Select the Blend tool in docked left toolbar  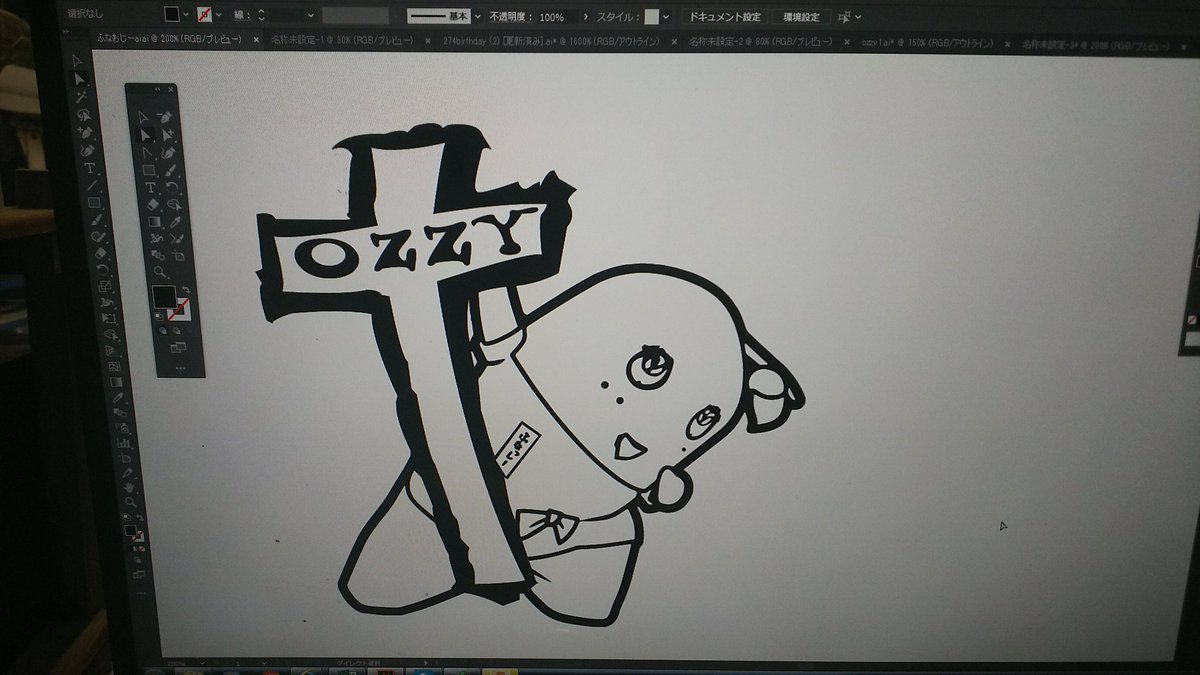coord(118,413)
